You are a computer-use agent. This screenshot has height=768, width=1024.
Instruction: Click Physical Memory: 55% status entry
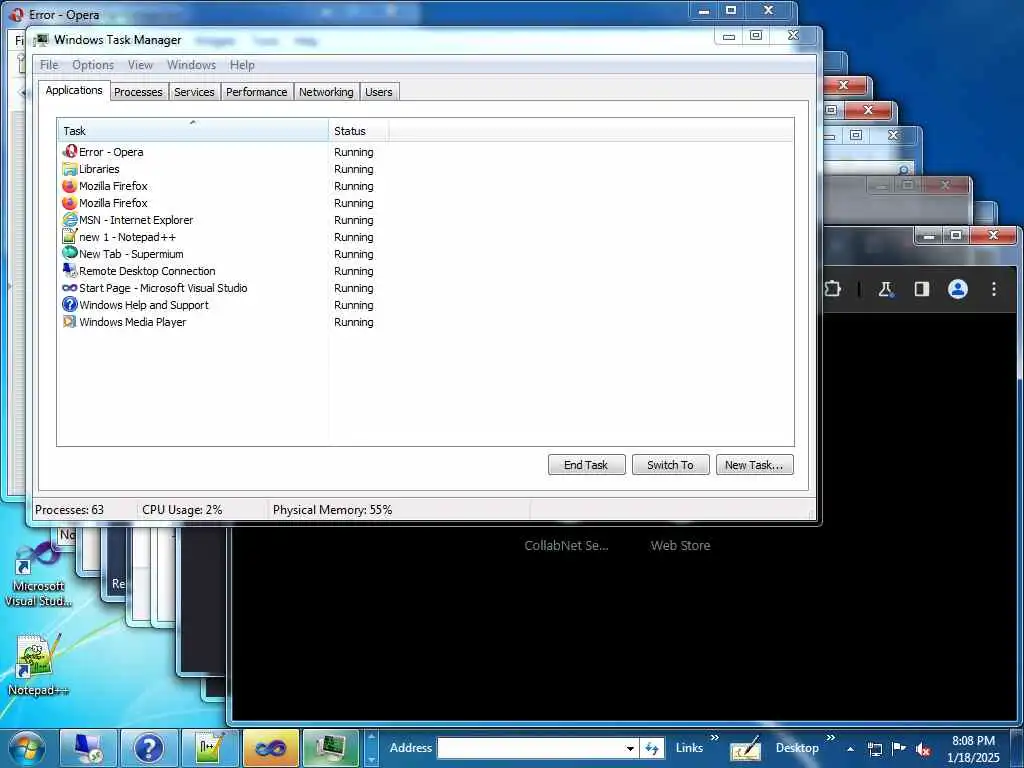[x=332, y=510]
